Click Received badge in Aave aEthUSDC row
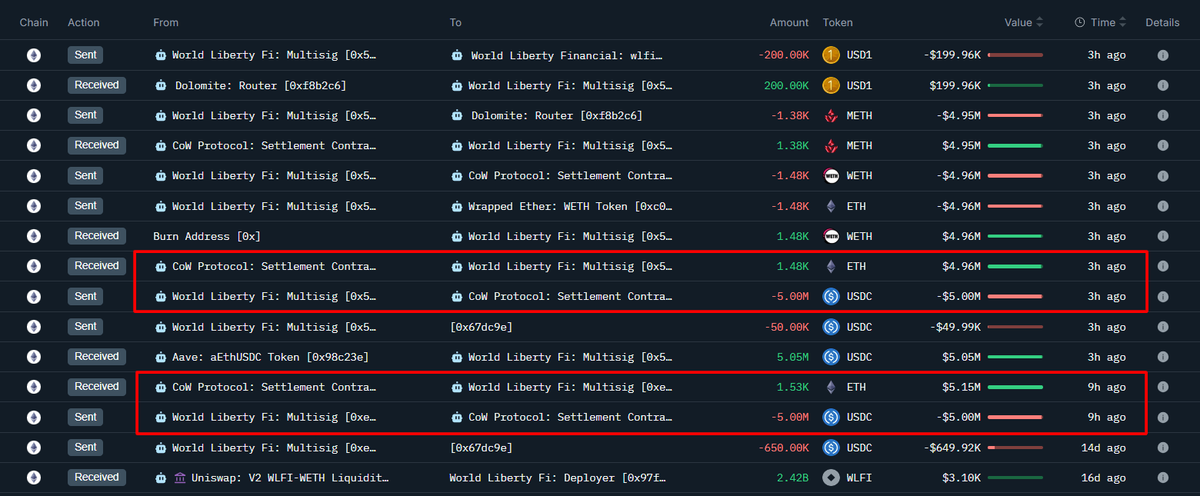This screenshot has height=496, width=1200. (x=97, y=356)
